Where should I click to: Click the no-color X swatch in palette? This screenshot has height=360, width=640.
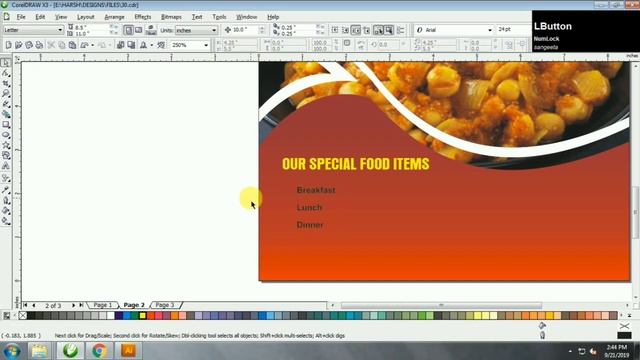click(x=23, y=316)
